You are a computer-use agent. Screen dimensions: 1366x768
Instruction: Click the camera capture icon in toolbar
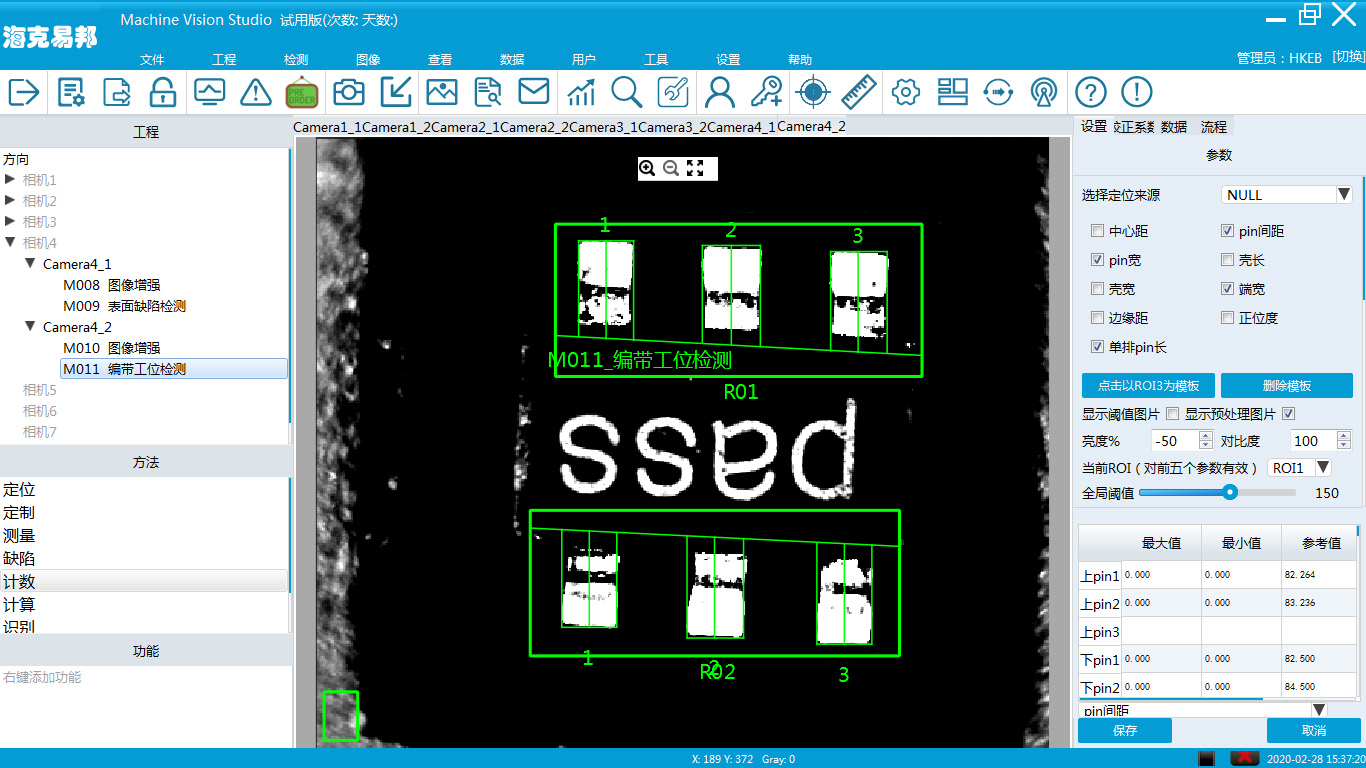pos(349,93)
